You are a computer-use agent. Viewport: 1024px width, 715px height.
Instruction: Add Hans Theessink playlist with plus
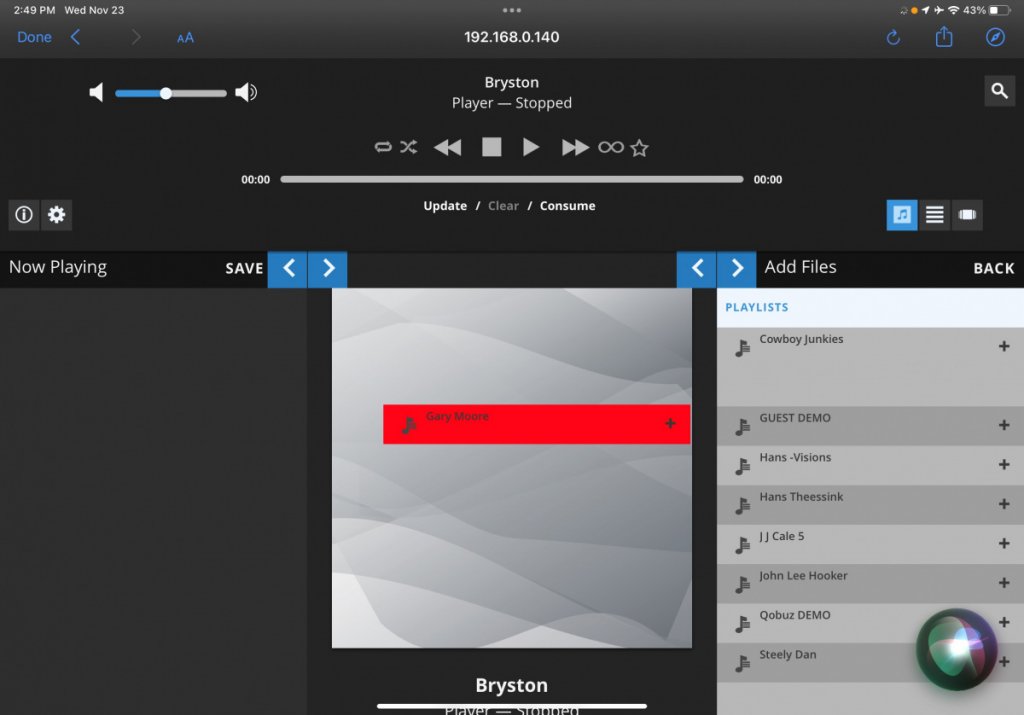pos(1004,503)
